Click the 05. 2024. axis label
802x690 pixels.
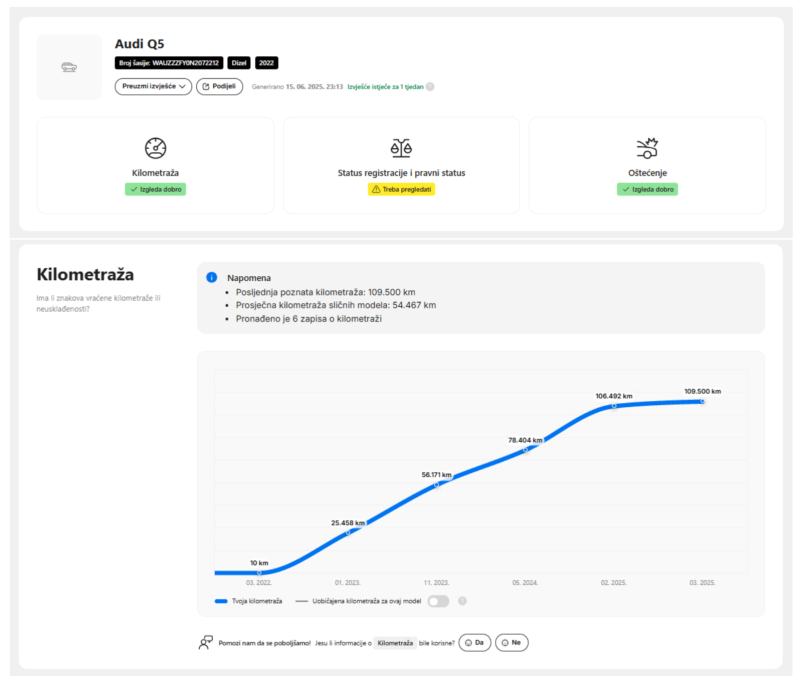pyautogui.click(x=525, y=583)
